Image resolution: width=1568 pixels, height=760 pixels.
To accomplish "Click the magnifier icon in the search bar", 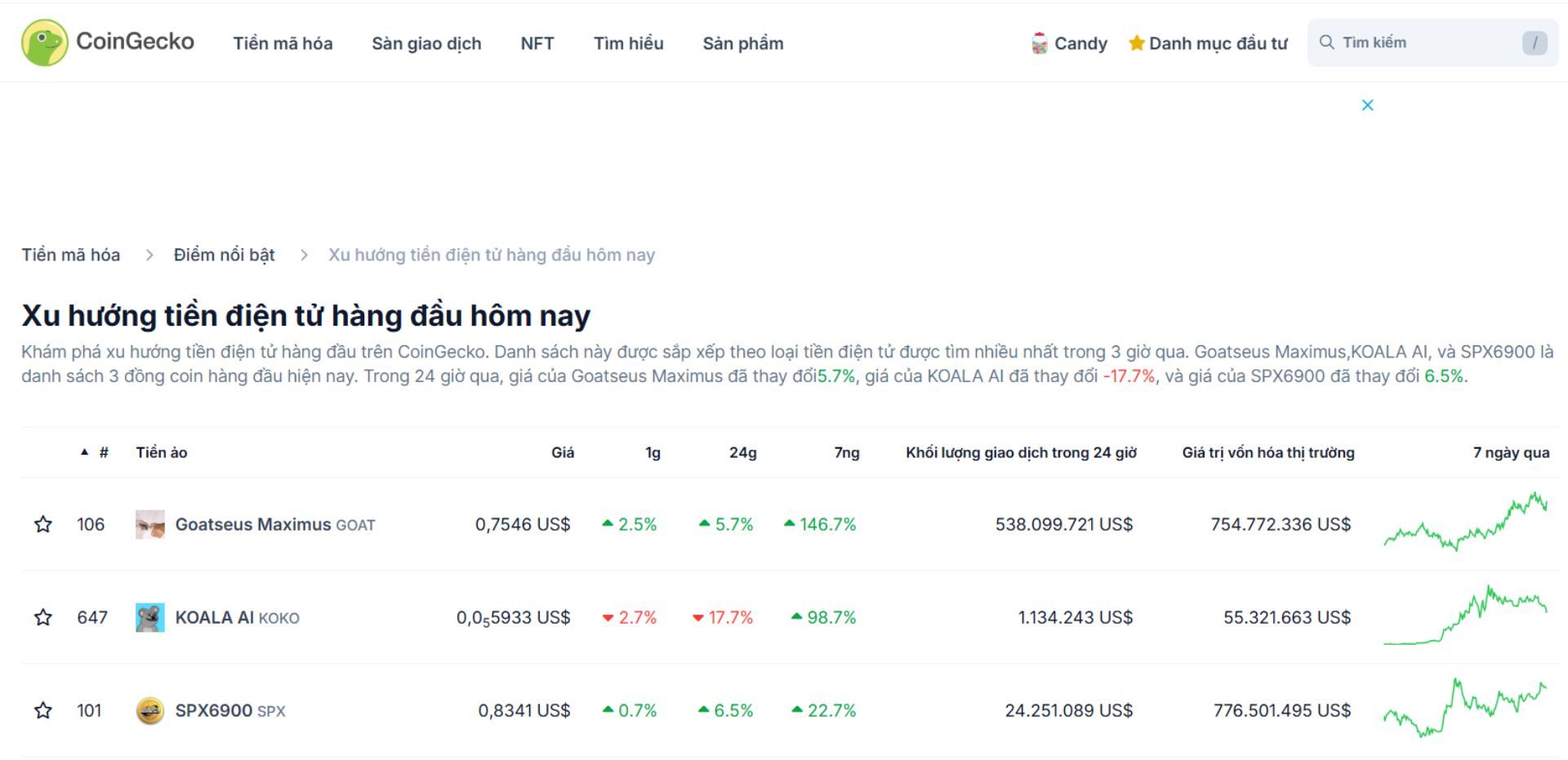I will (1326, 42).
